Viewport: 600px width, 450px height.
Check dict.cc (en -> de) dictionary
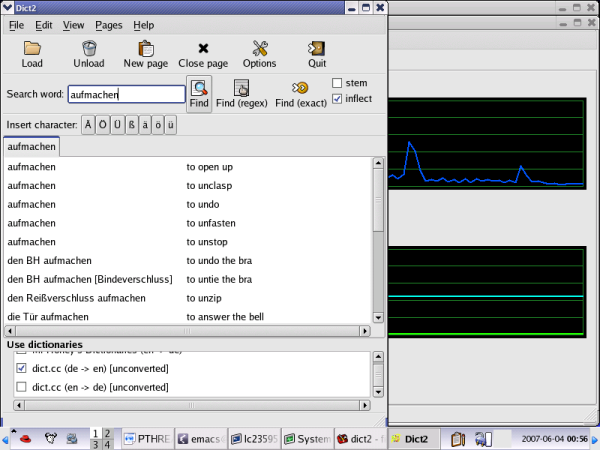(21, 387)
